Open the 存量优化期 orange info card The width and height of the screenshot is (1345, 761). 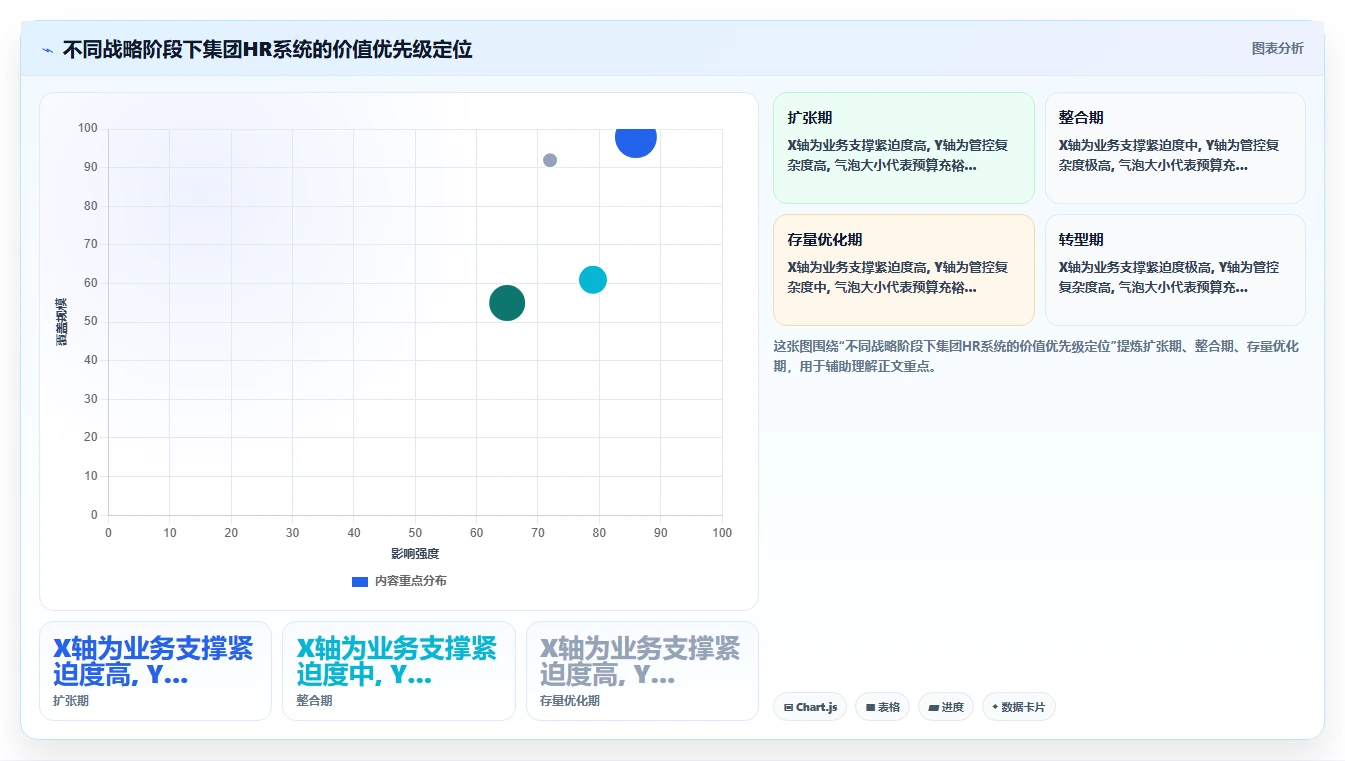[x=903, y=270]
